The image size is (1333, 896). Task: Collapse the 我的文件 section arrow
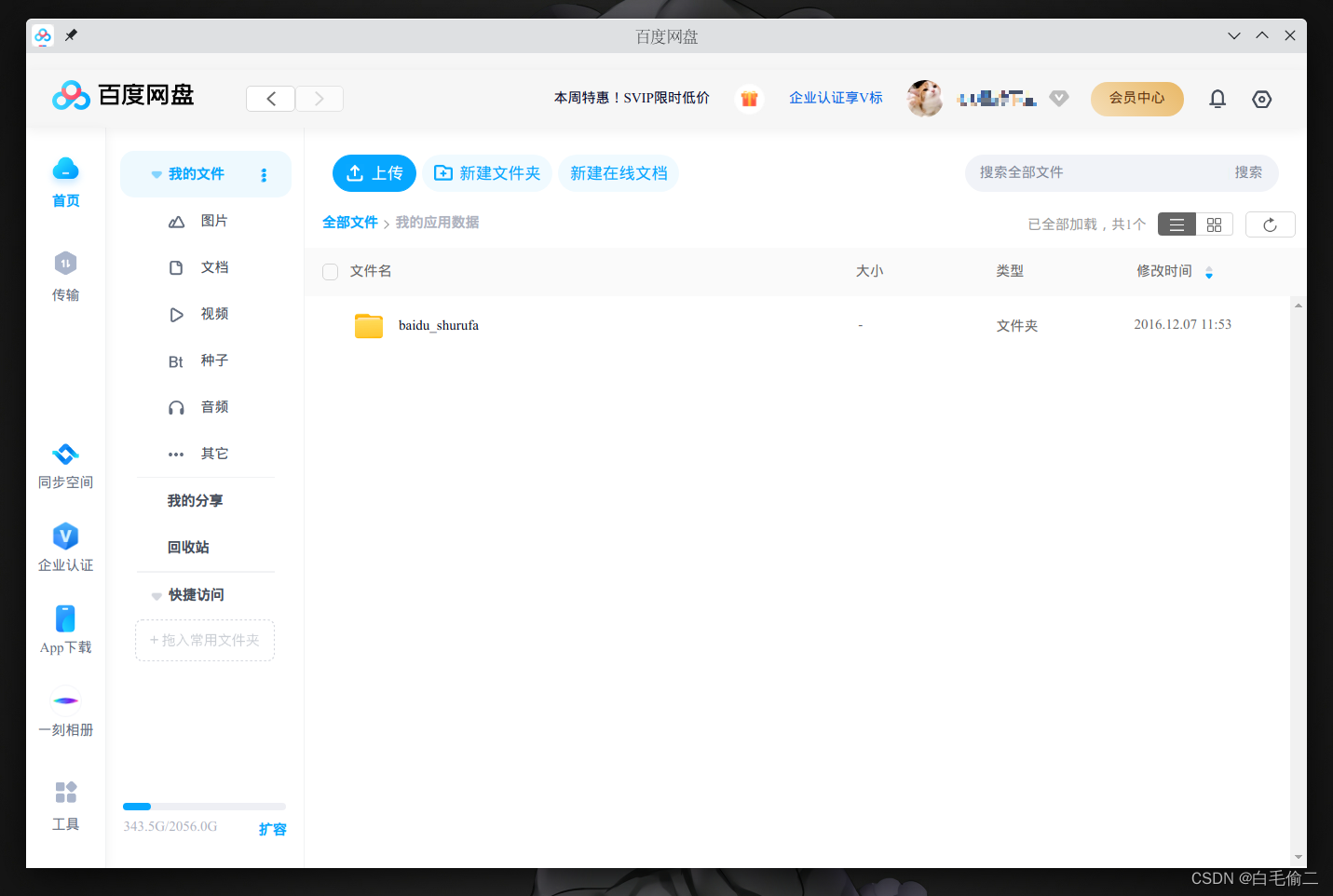click(156, 175)
